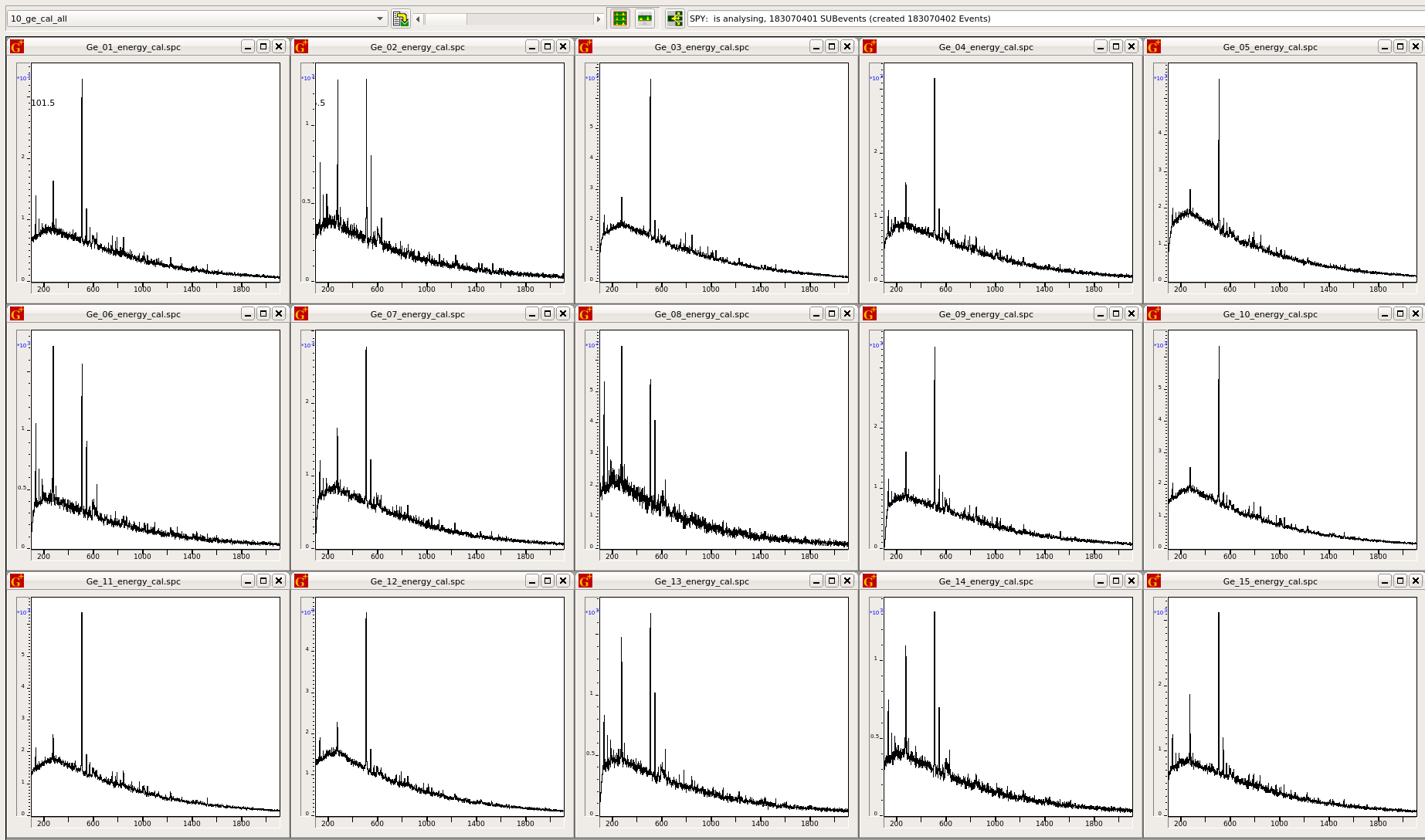
Task: Click the toolbar horizontal scrollbar thumb
Action: (446, 19)
